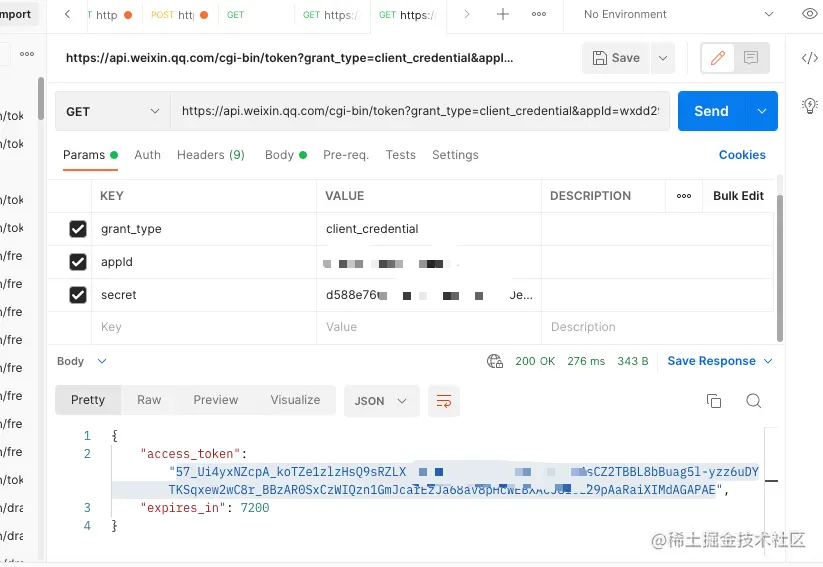Open tab options three-dot menu
Screen dimensions: 823x567
tap(539, 14)
